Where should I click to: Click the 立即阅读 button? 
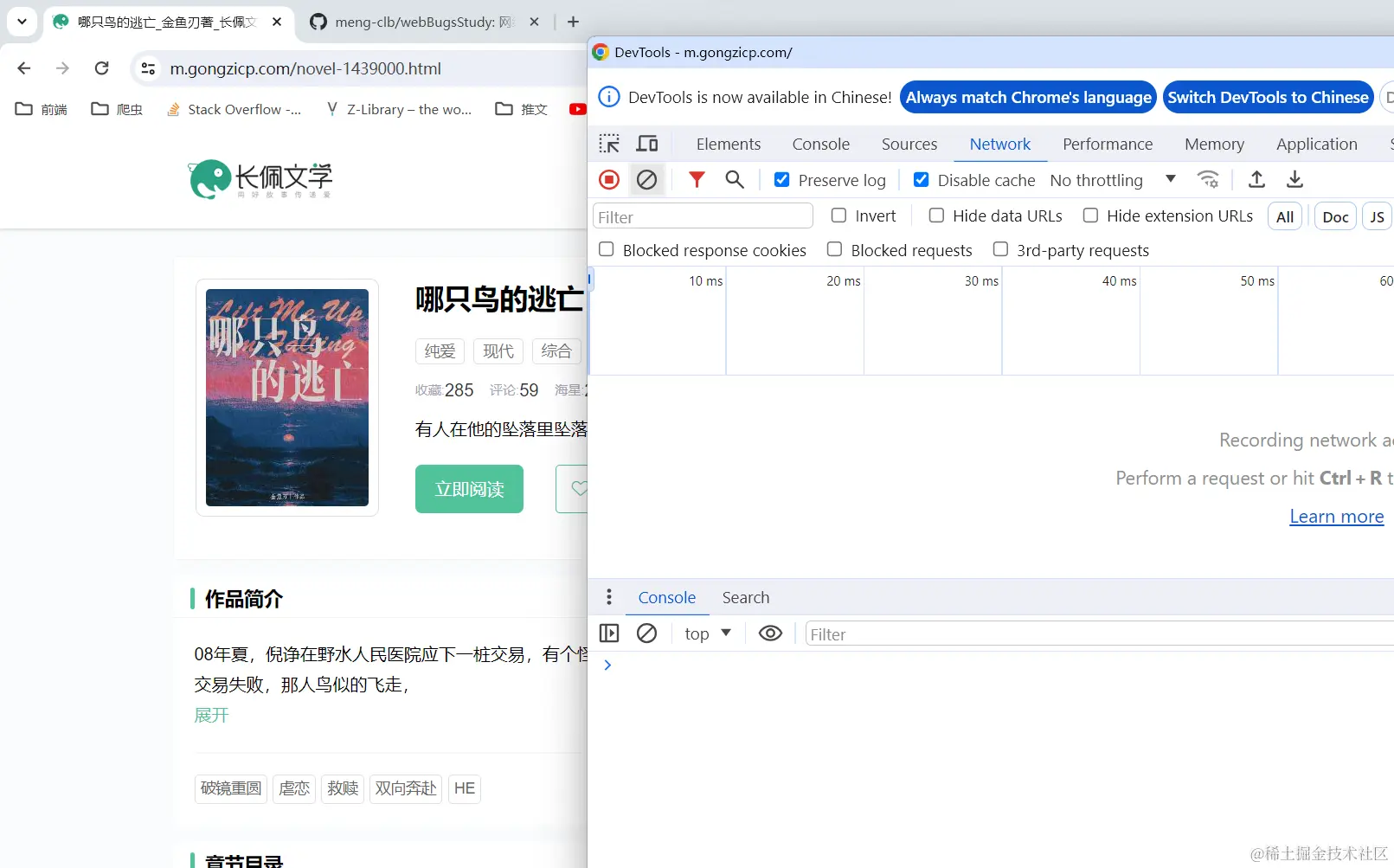tap(469, 489)
